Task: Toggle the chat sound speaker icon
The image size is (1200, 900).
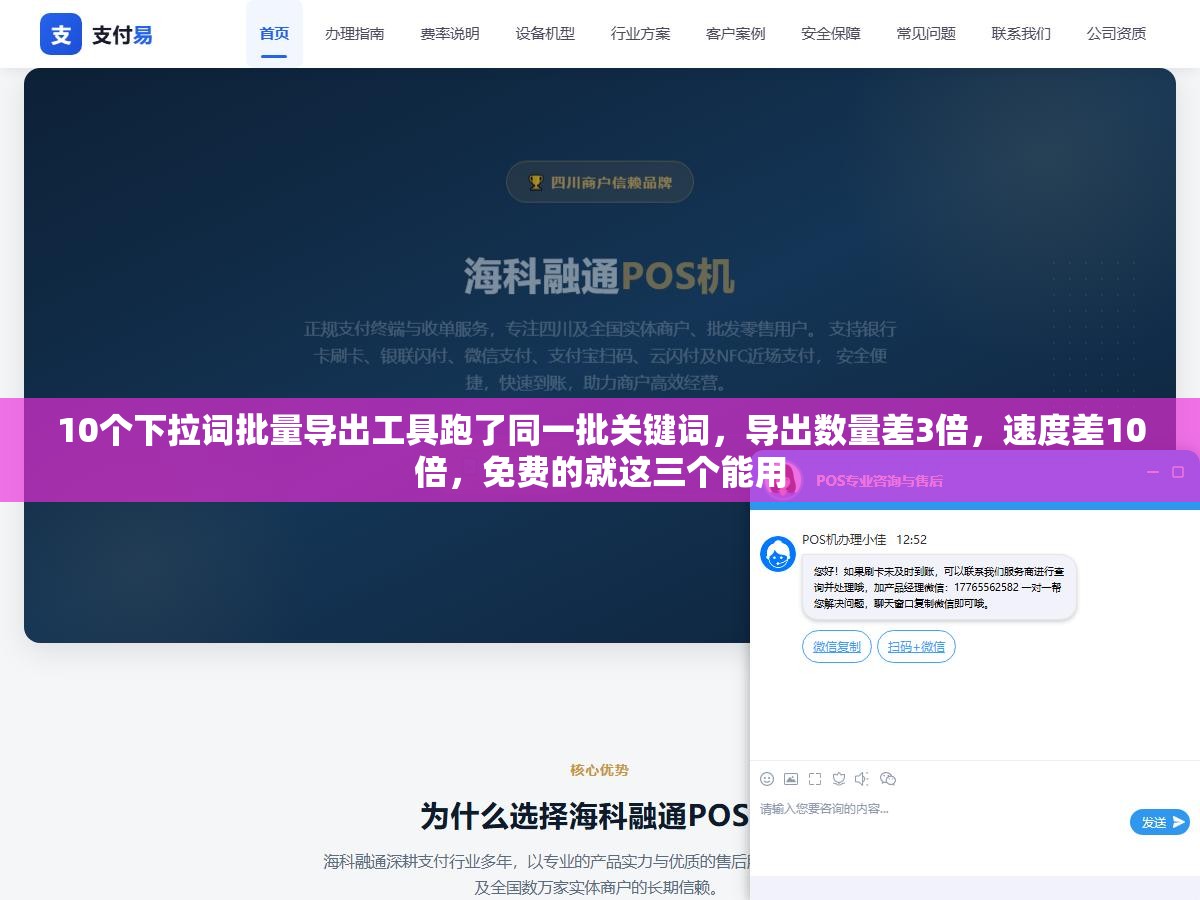Action: pos(863,779)
